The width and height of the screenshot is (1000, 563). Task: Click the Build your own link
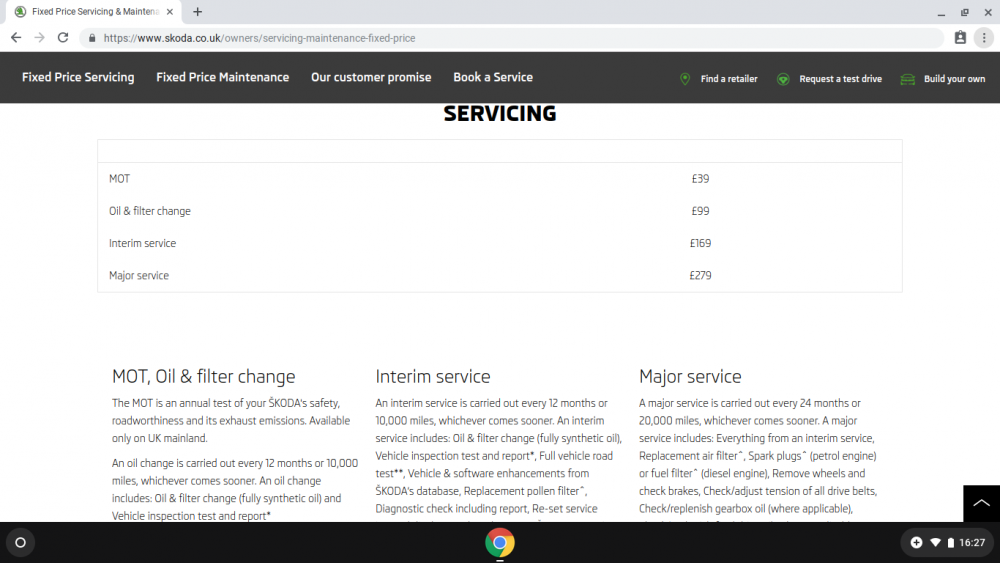[x=954, y=79]
